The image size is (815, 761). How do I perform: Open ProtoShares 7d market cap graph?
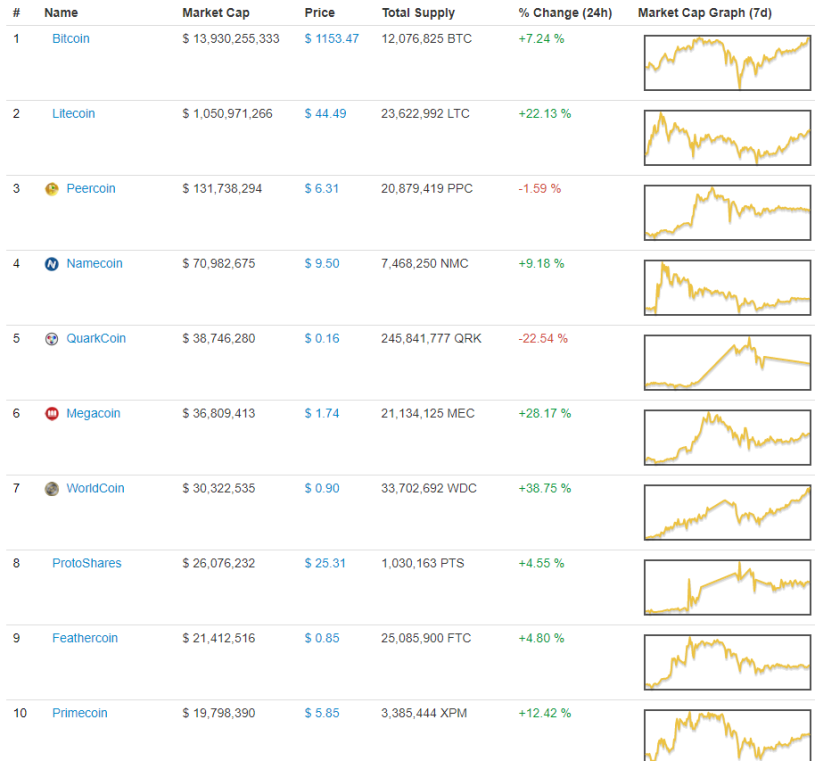pos(727,587)
